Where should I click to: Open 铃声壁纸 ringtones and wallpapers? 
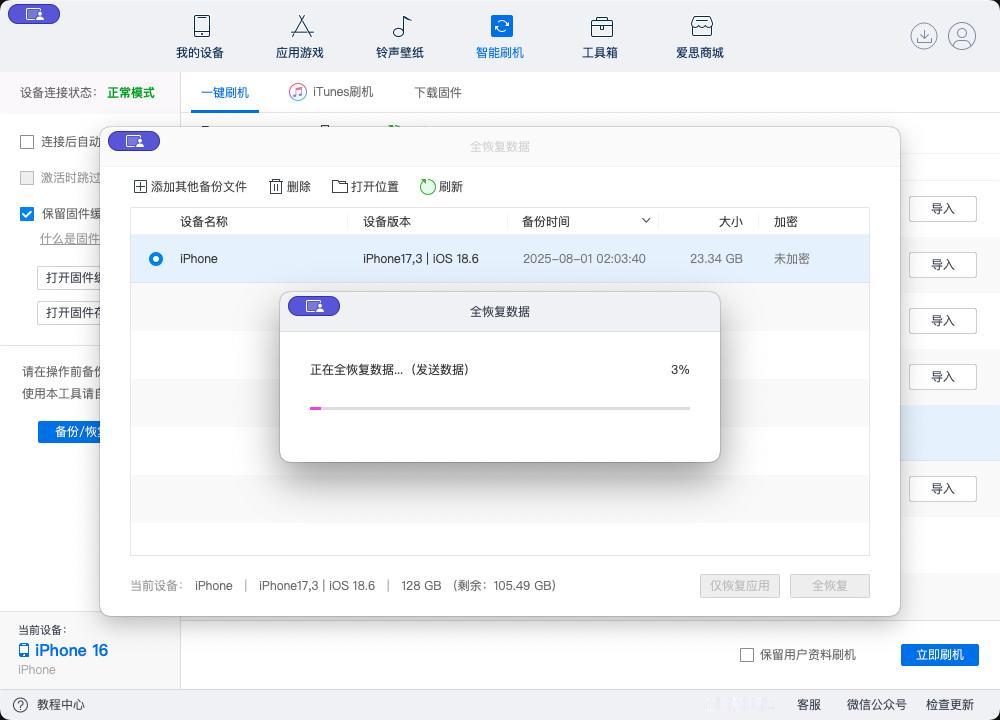point(400,37)
